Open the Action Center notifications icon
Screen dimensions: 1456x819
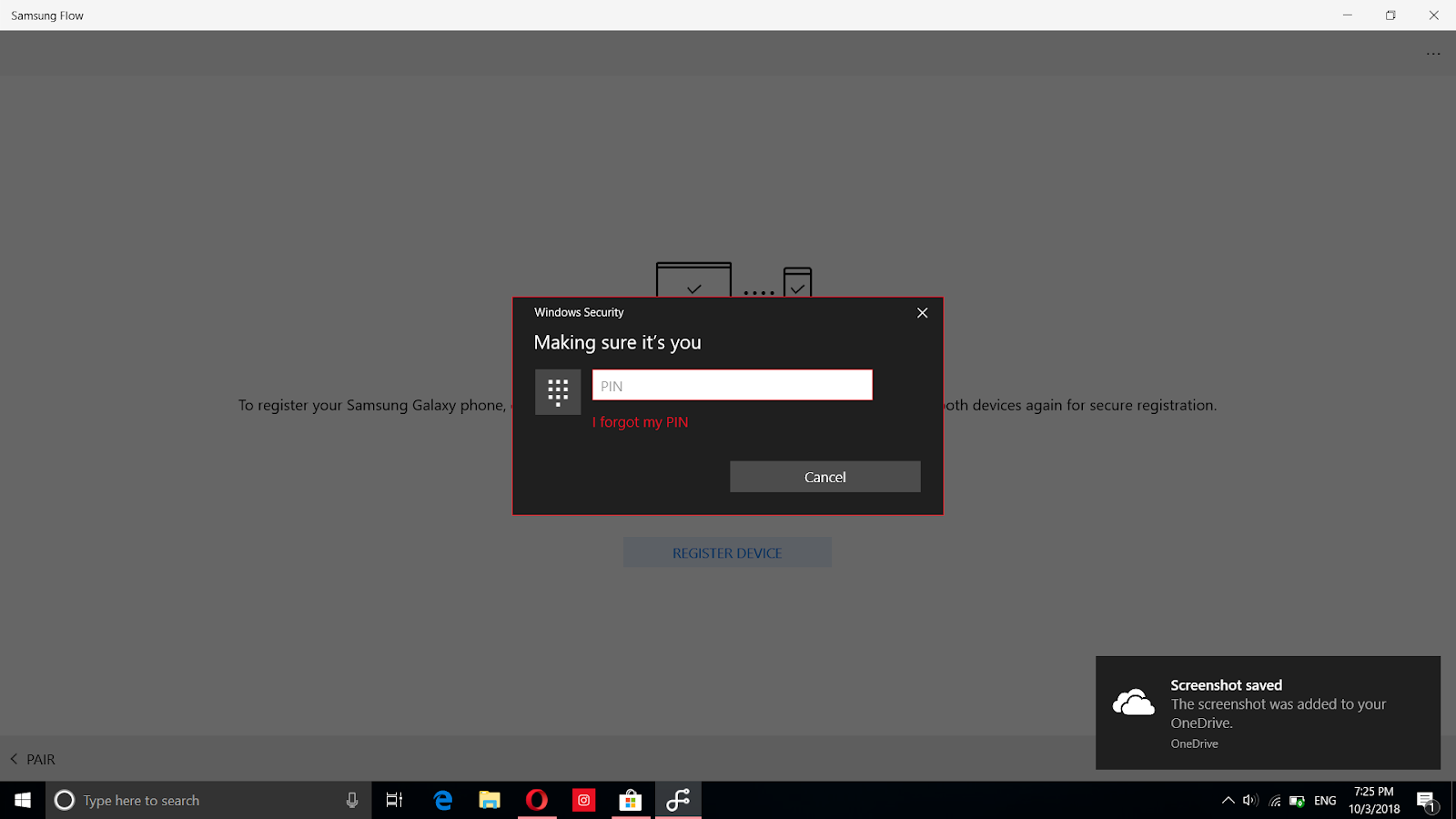(x=1427, y=801)
